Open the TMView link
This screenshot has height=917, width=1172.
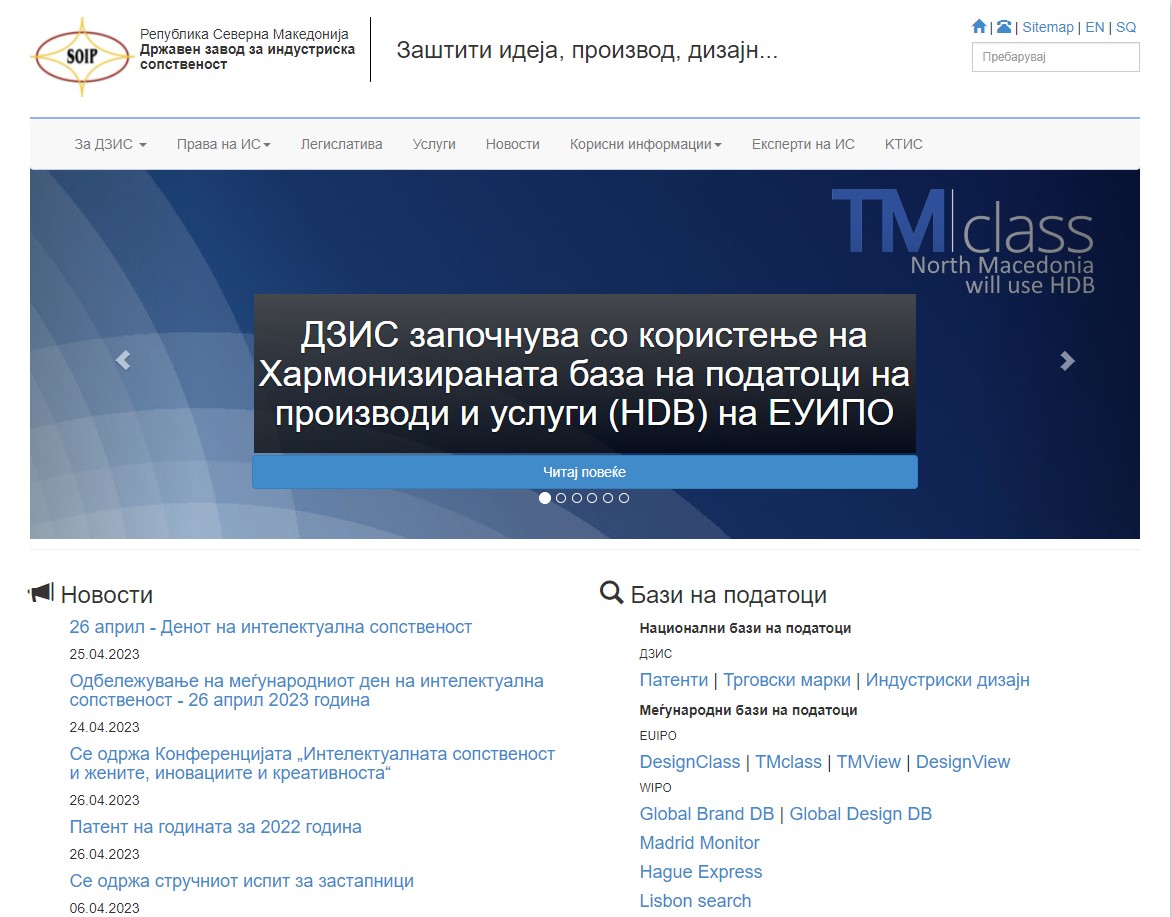[x=869, y=762]
